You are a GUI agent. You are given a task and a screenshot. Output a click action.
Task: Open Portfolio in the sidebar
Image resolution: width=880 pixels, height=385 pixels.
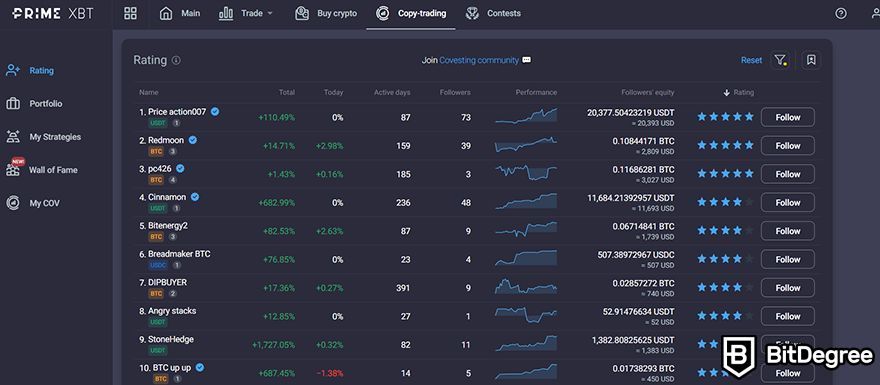34,104
